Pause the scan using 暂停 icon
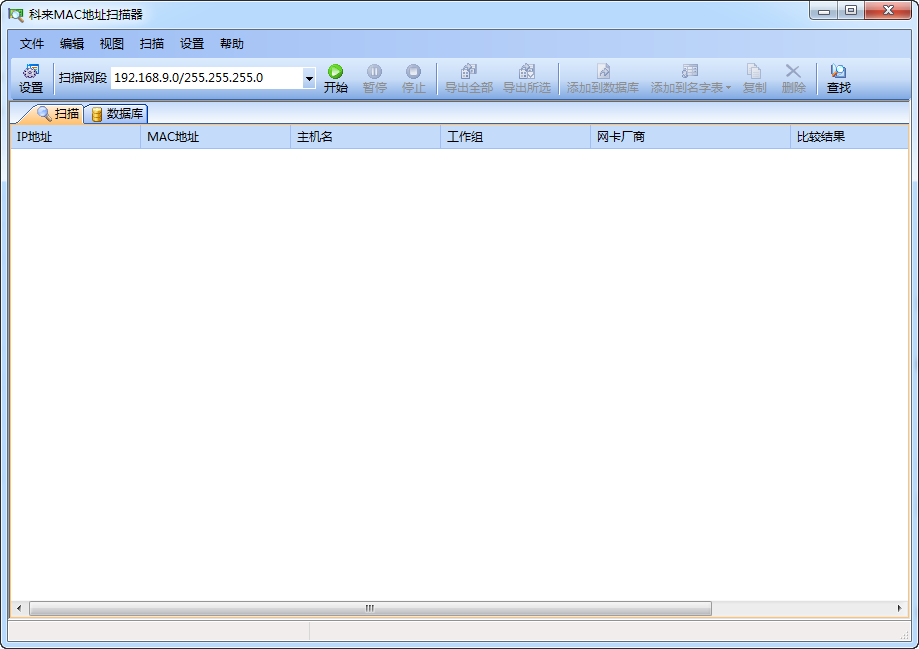This screenshot has width=919, height=649. tap(374, 78)
